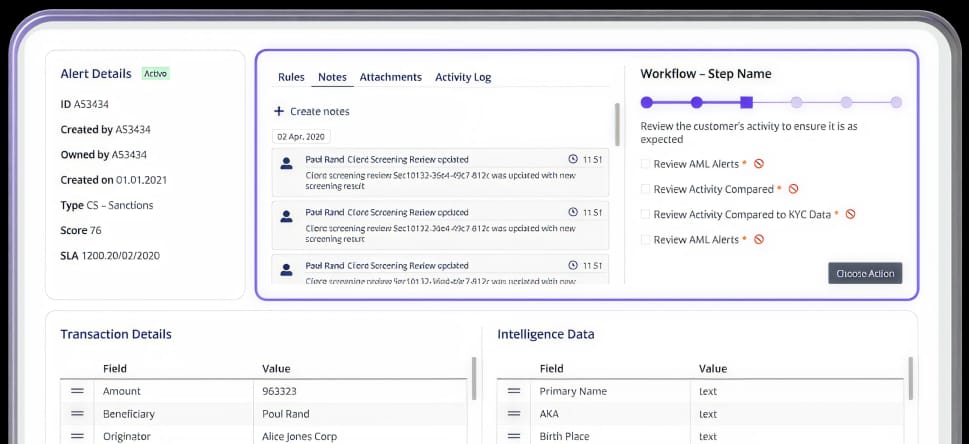Viewport: 969px width, 444px height.
Task: Click drag handle icon for Amount row
Action: coord(77,391)
